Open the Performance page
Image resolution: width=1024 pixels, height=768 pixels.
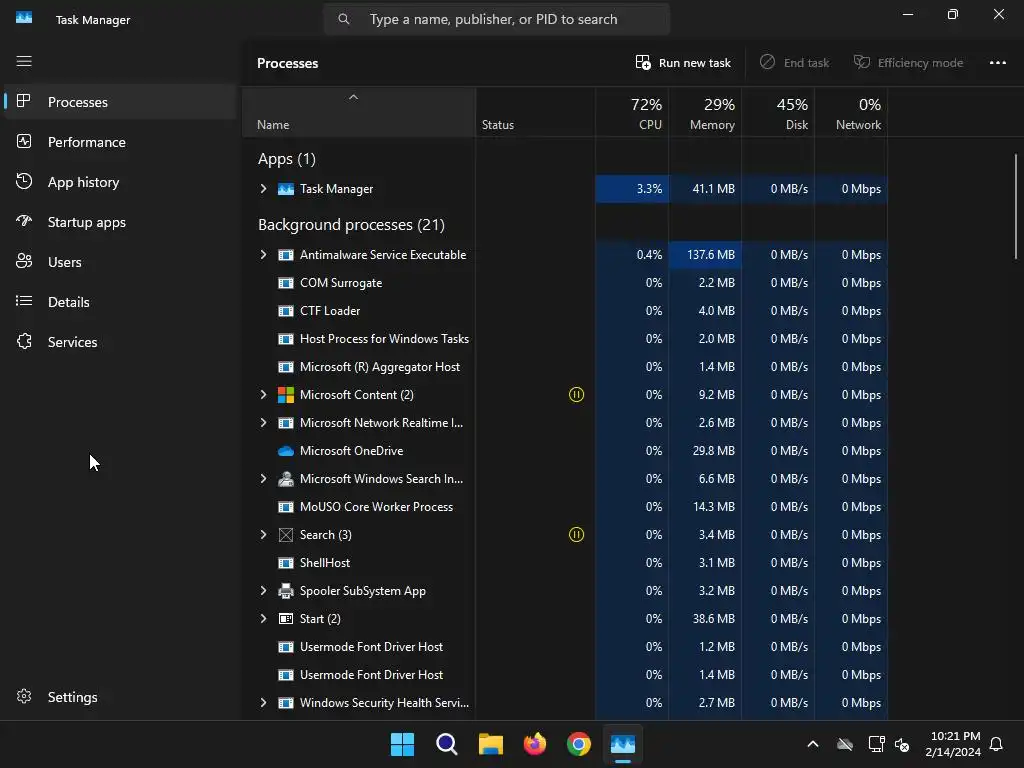point(120,142)
